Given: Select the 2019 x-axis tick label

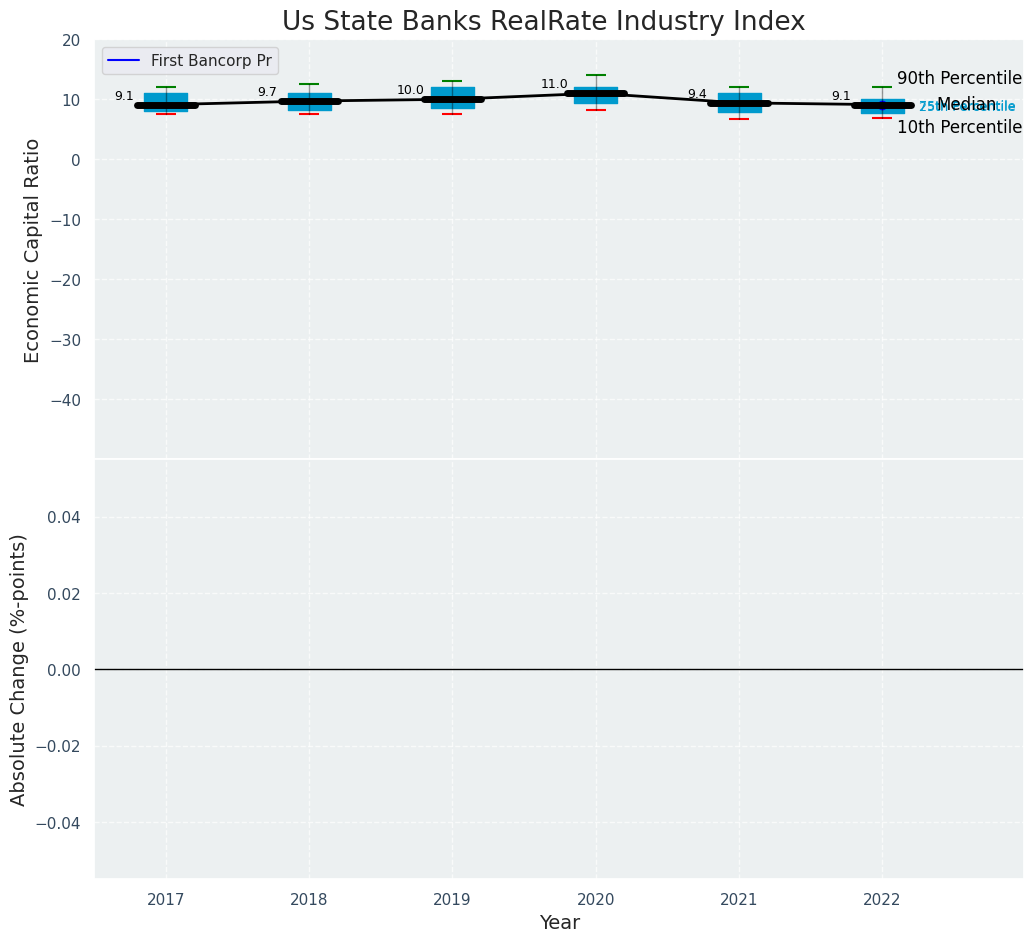Looking at the screenshot, I should tap(452, 900).
